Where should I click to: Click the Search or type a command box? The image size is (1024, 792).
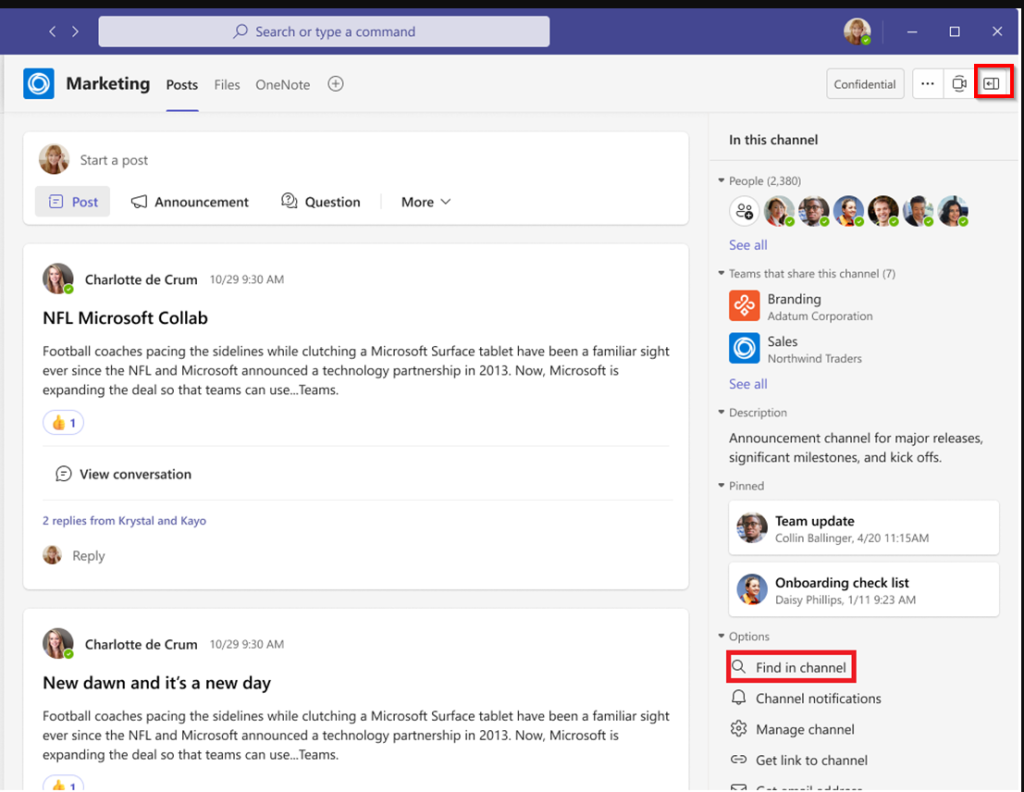pos(324,31)
